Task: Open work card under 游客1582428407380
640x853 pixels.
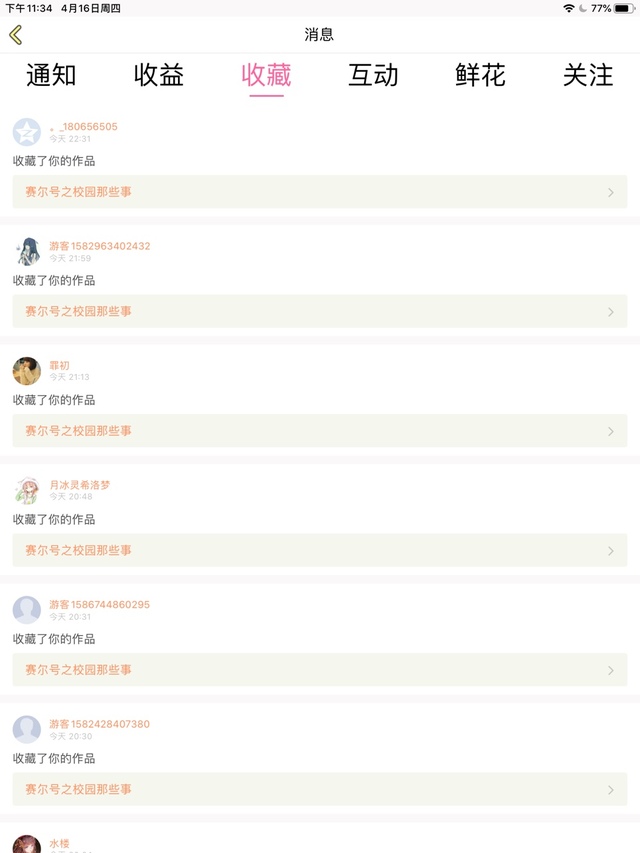Action: (319, 789)
